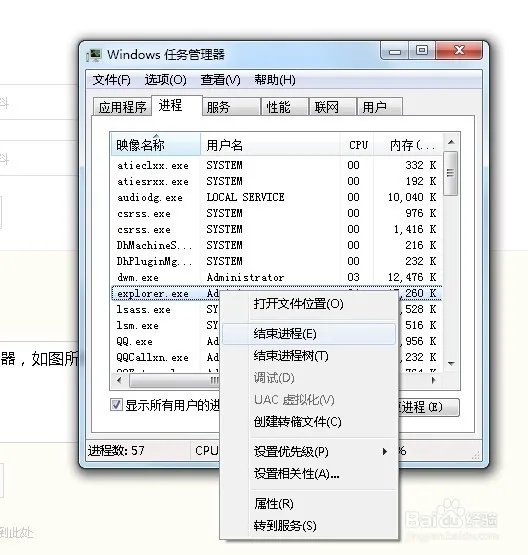The width and height of the screenshot is (528, 555).
Task: Click the vertical scrollbar down arrow
Action: [451, 364]
